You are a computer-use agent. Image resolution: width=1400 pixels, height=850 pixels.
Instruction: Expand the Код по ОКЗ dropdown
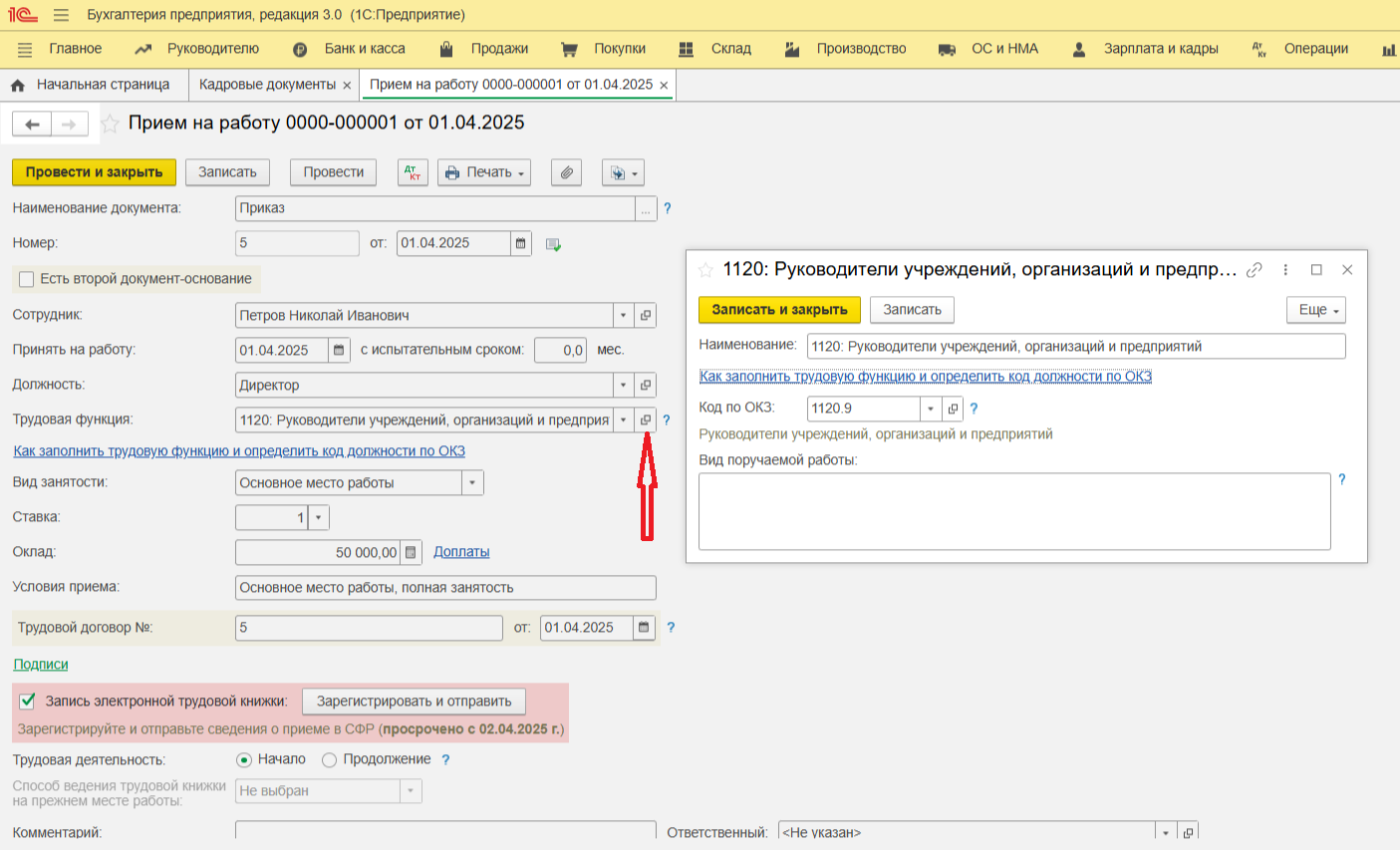pyautogui.click(x=931, y=409)
